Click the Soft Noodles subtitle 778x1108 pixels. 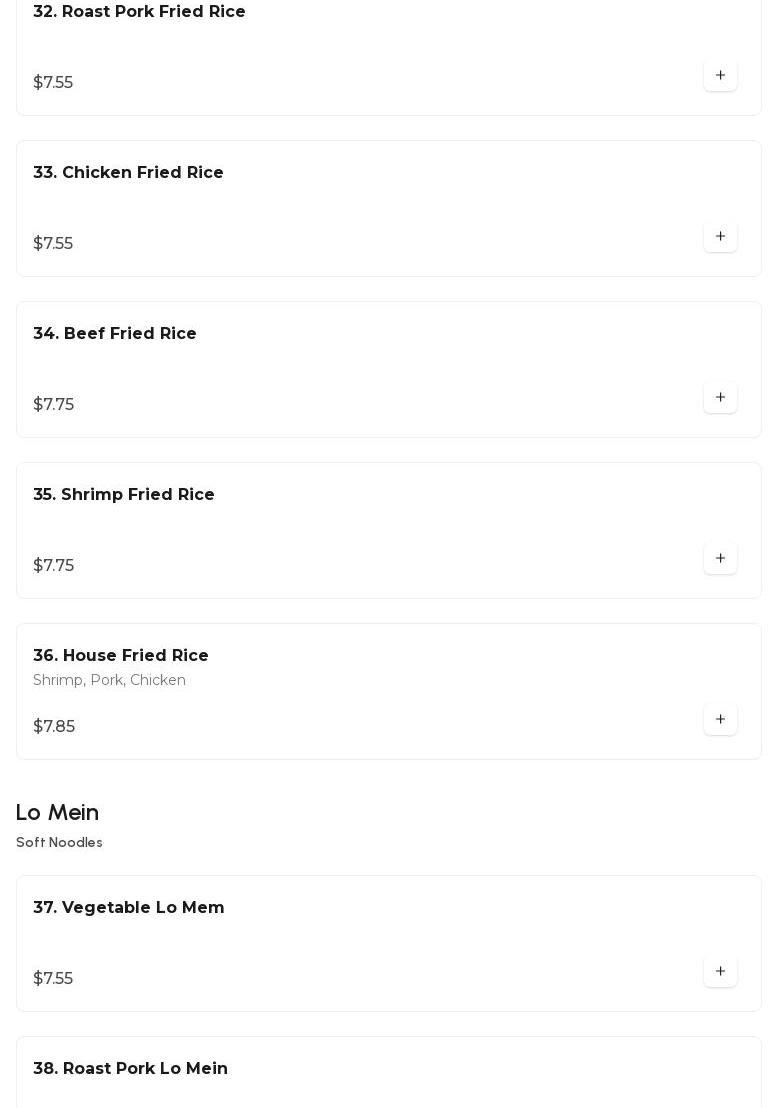(59, 843)
